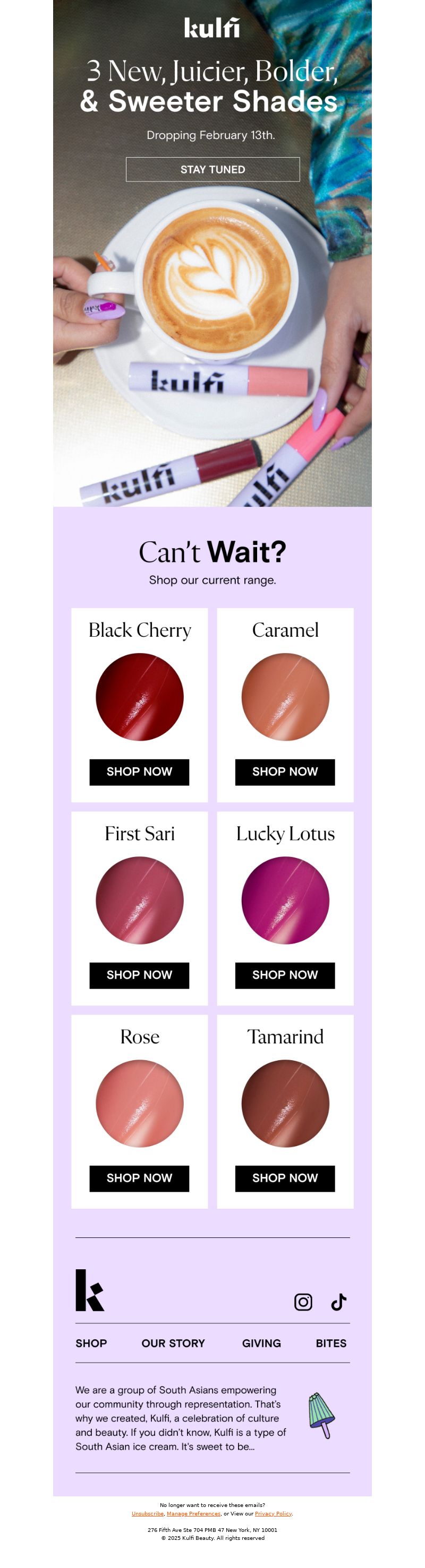Image resolution: width=425 pixels, height=1568 pixels.
Task: View the Privacy Policy link
Action: pos(273,1513)
